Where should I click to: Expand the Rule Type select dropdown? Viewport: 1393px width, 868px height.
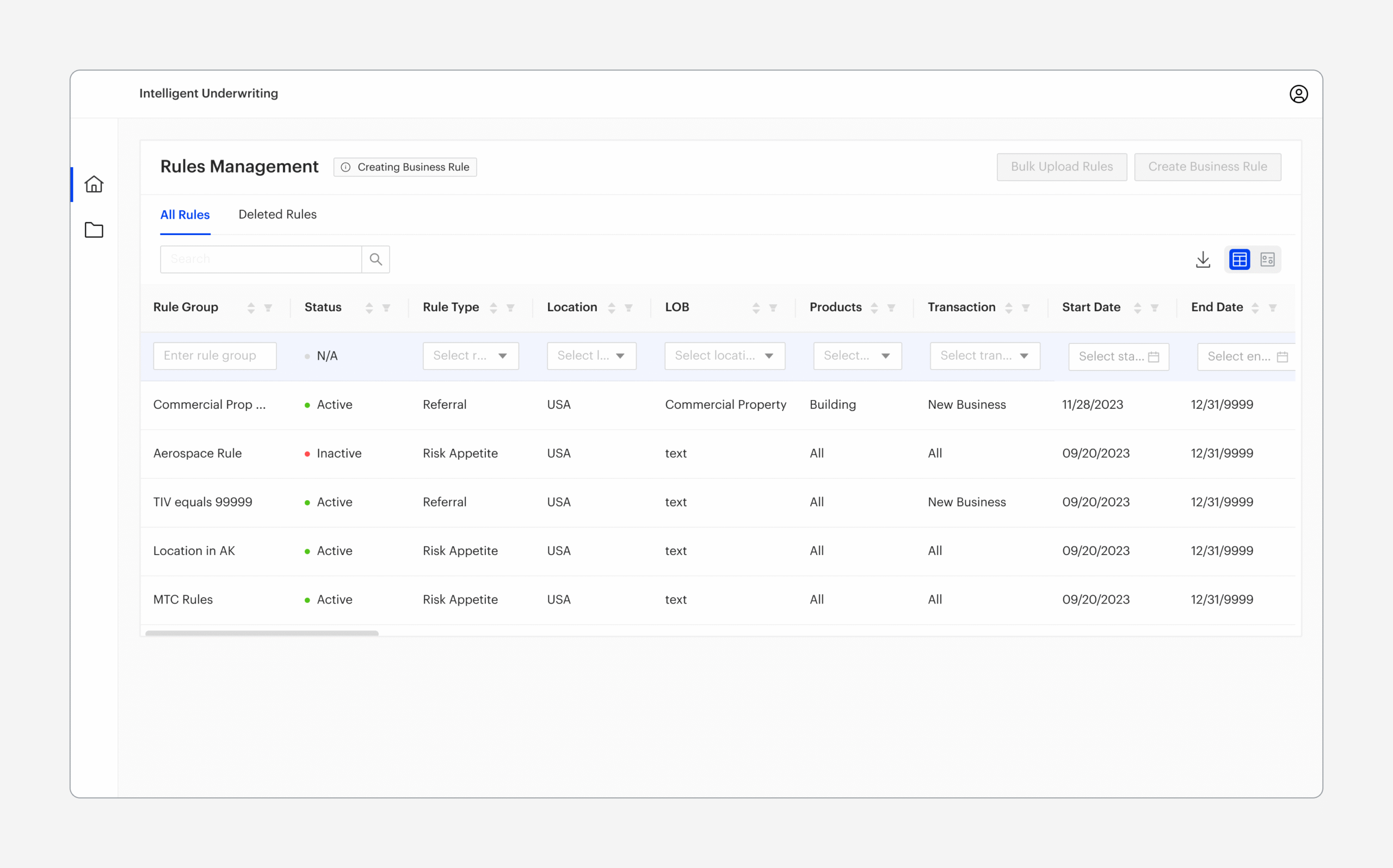point(471,356)
